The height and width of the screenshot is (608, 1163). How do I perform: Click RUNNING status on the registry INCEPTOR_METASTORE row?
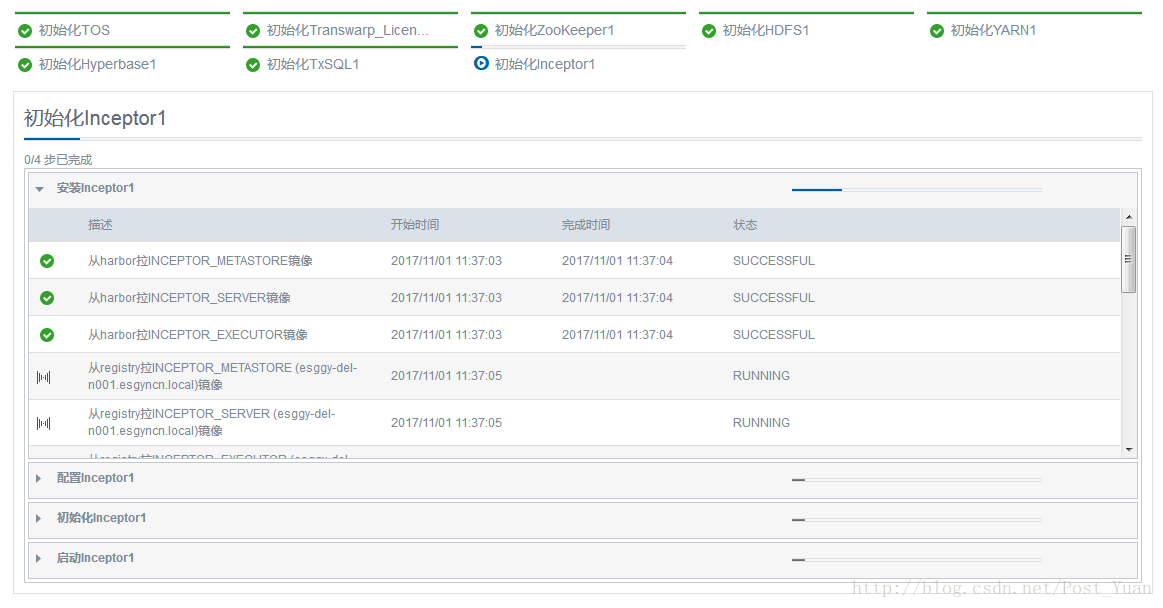point(761,376)
